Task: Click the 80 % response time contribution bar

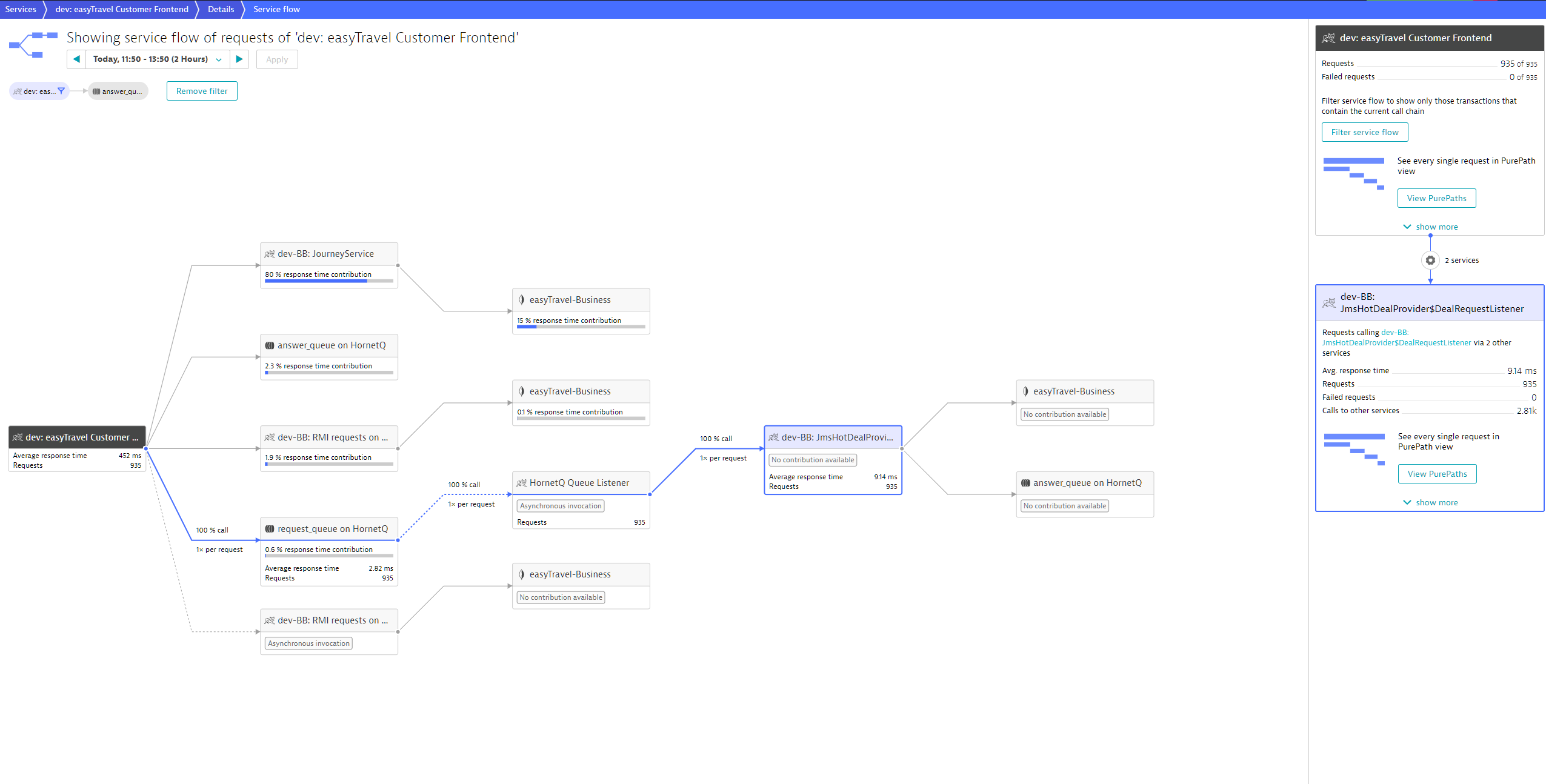Action: point(329,281)
